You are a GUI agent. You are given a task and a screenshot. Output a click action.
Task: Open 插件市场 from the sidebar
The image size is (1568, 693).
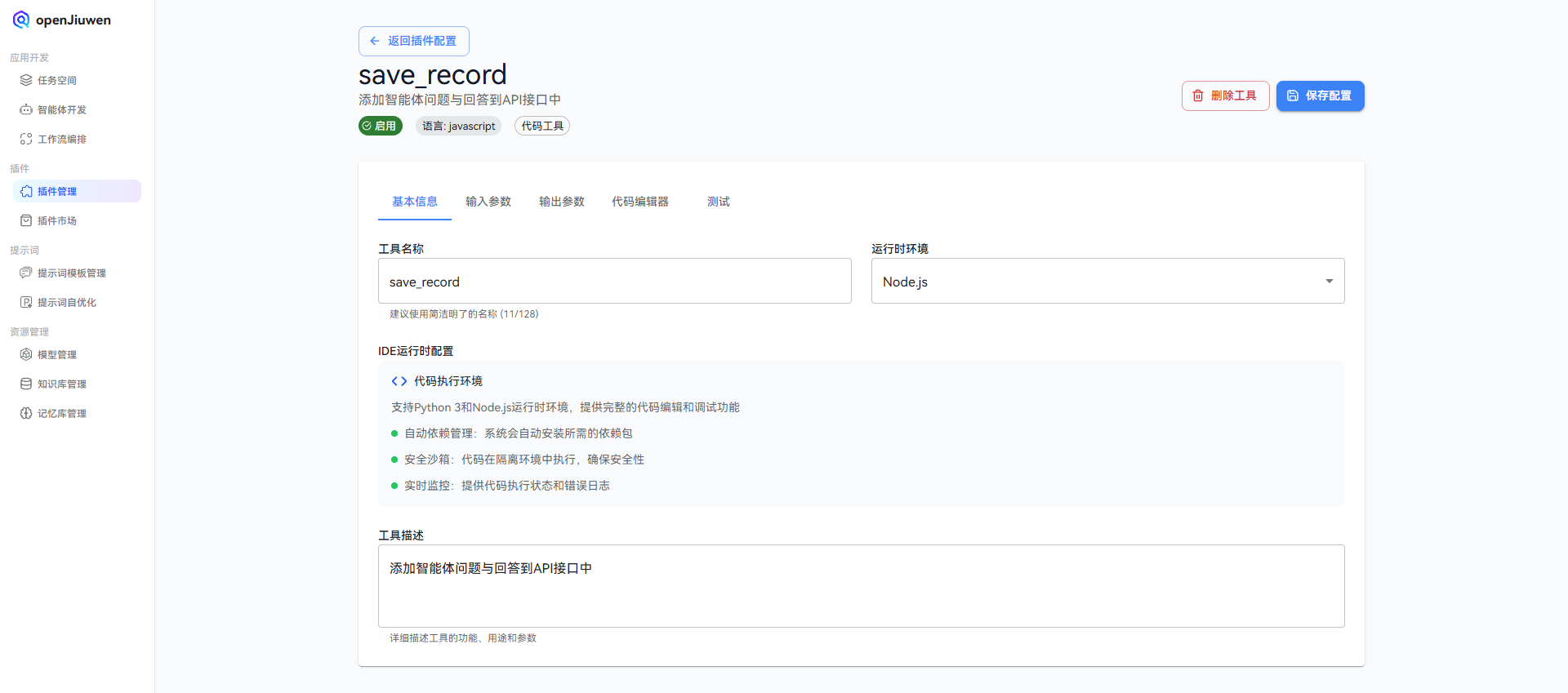(77, 220)
